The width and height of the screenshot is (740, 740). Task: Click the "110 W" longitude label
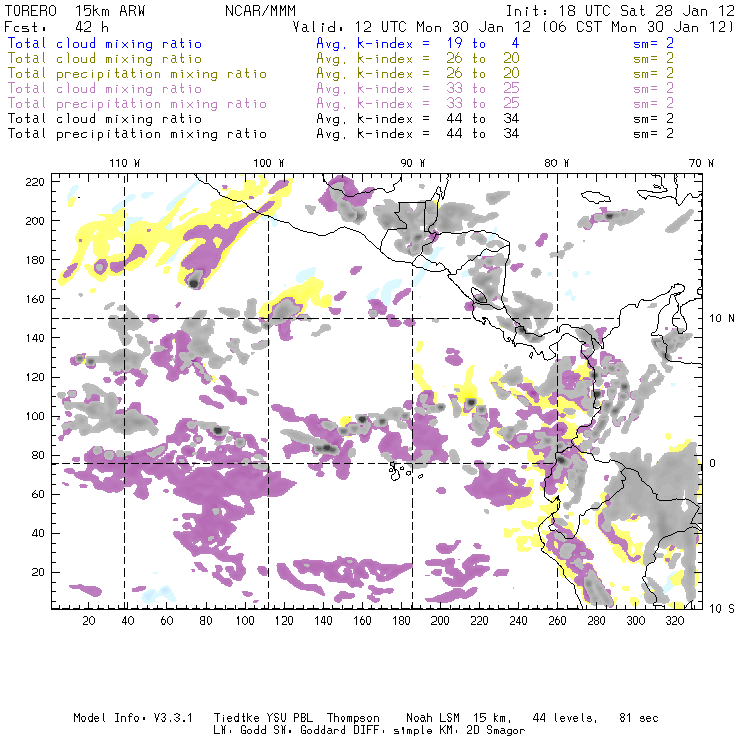pos(125,163)
